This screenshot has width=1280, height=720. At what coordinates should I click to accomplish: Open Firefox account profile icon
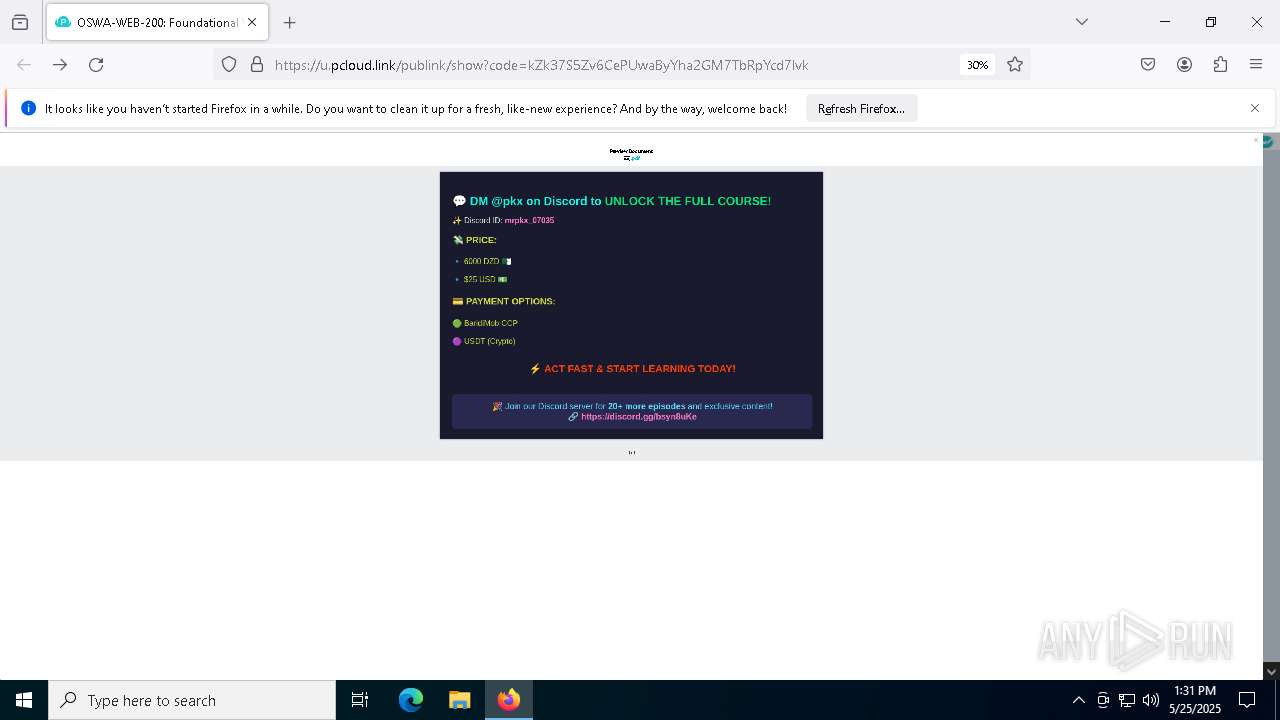click(x=1184, y=64)
